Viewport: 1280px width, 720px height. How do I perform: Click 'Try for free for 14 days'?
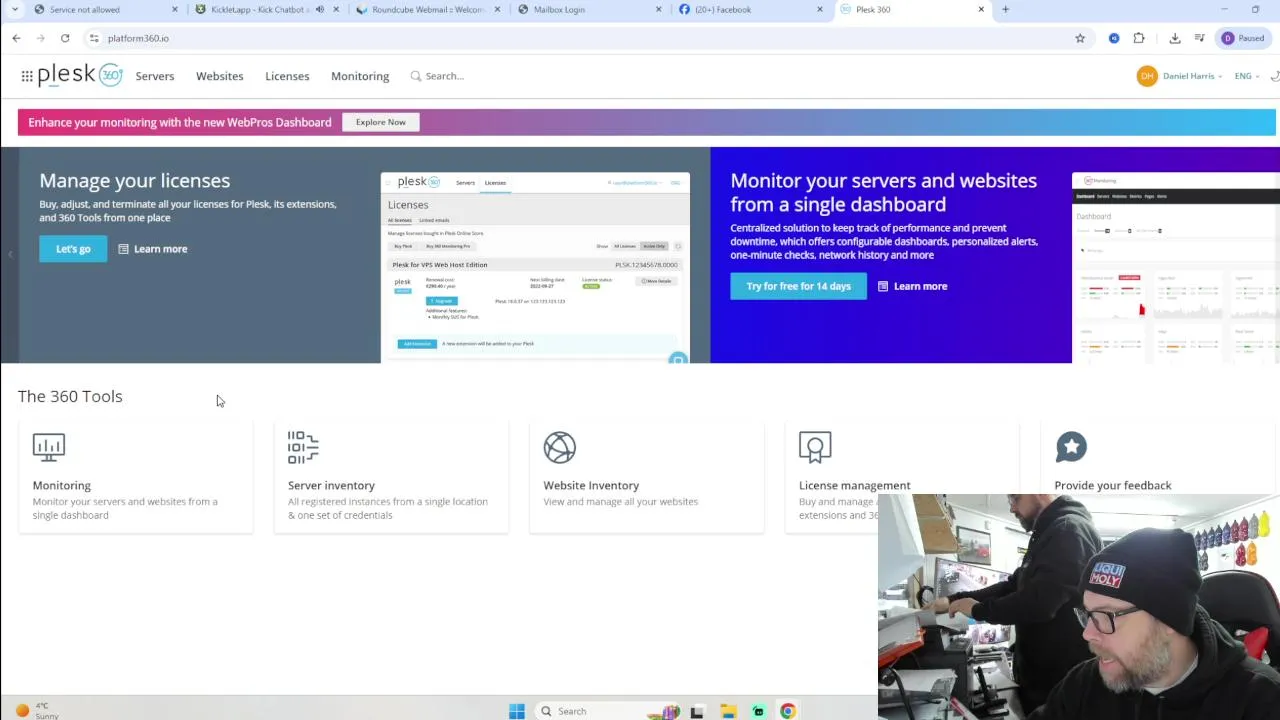tap(798, 286)
